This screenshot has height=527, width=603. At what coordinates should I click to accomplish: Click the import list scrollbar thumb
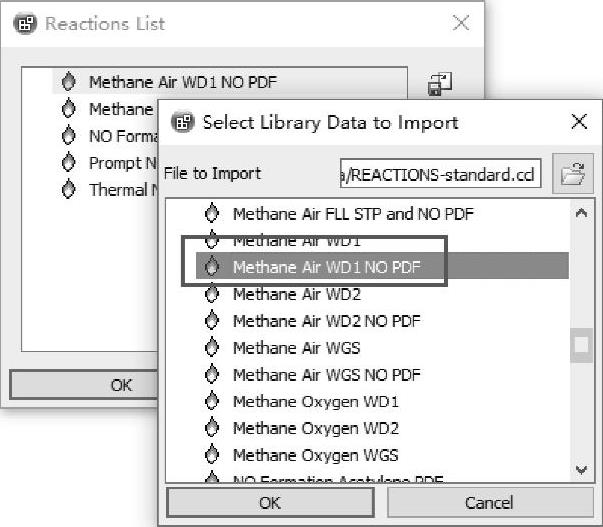581,345
